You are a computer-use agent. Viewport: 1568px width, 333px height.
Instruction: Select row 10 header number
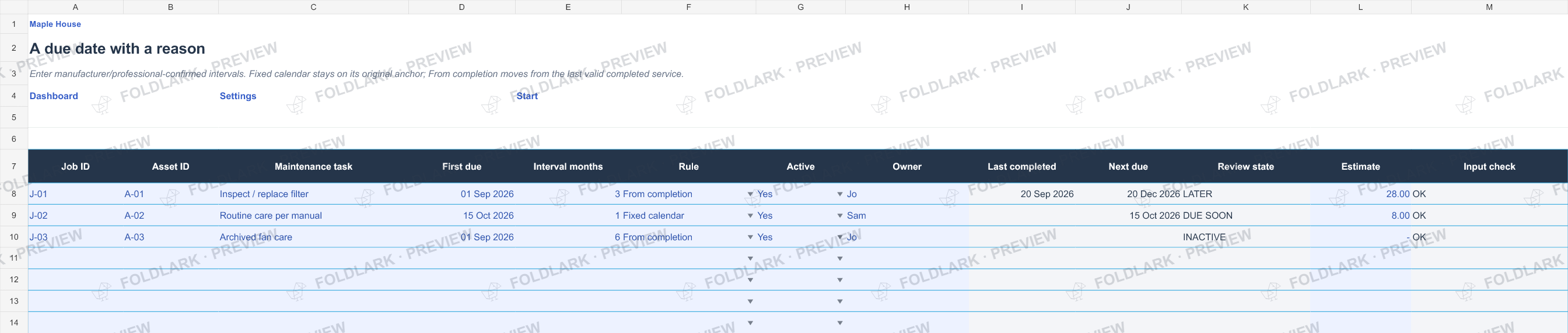pos(14,237)
